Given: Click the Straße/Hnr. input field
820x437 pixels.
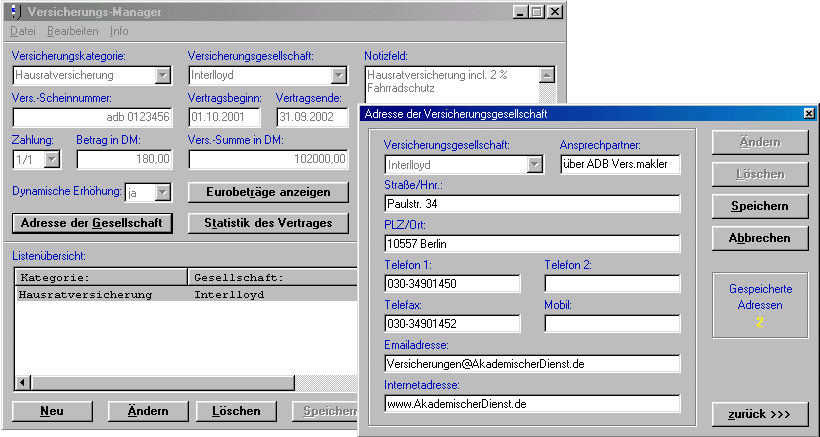Looking at the screenshot, I should click(531, 204).
